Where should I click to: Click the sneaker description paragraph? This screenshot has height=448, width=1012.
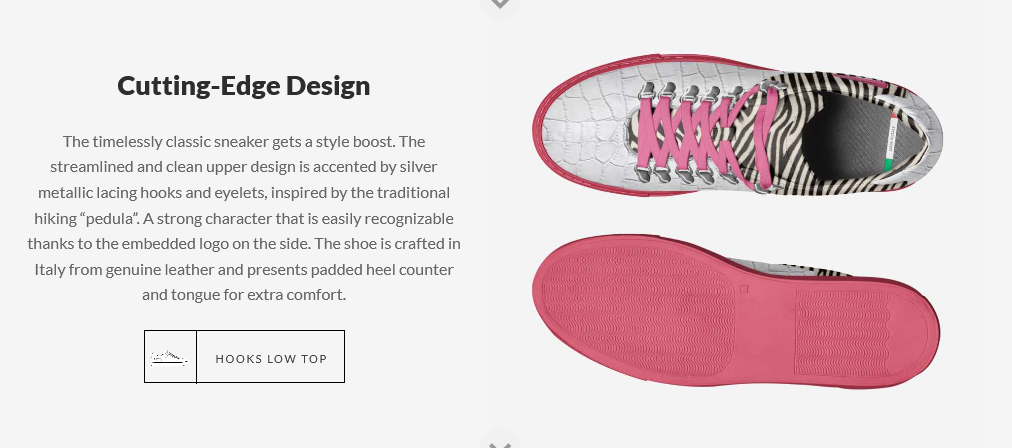pos(244,217)
